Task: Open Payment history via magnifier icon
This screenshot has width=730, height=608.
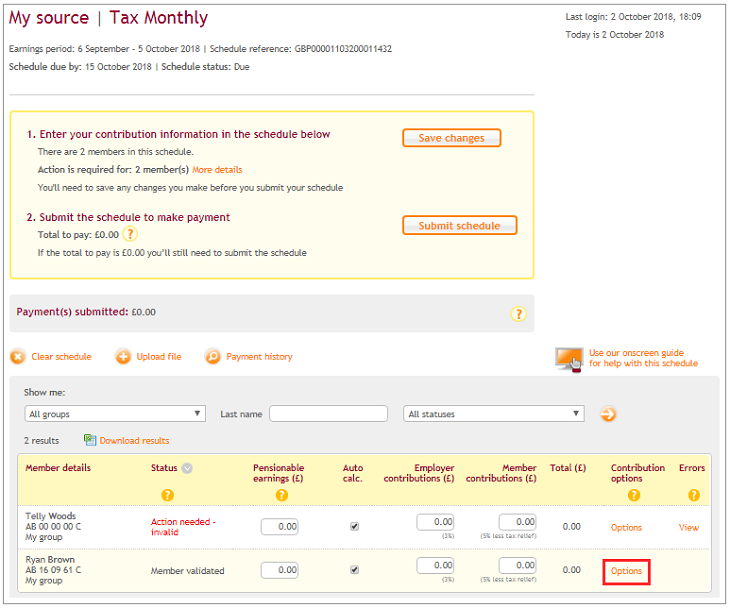Action: [x=213, y=357]
